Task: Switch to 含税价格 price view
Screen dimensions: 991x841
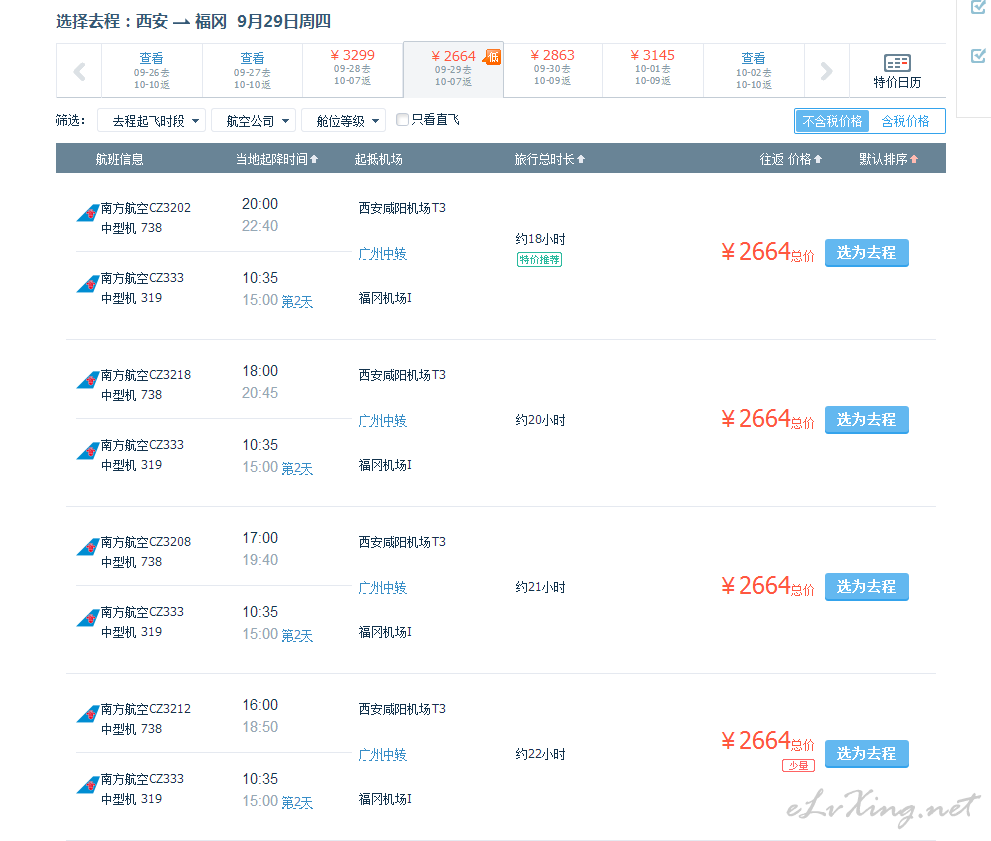Action: [906, 121]
